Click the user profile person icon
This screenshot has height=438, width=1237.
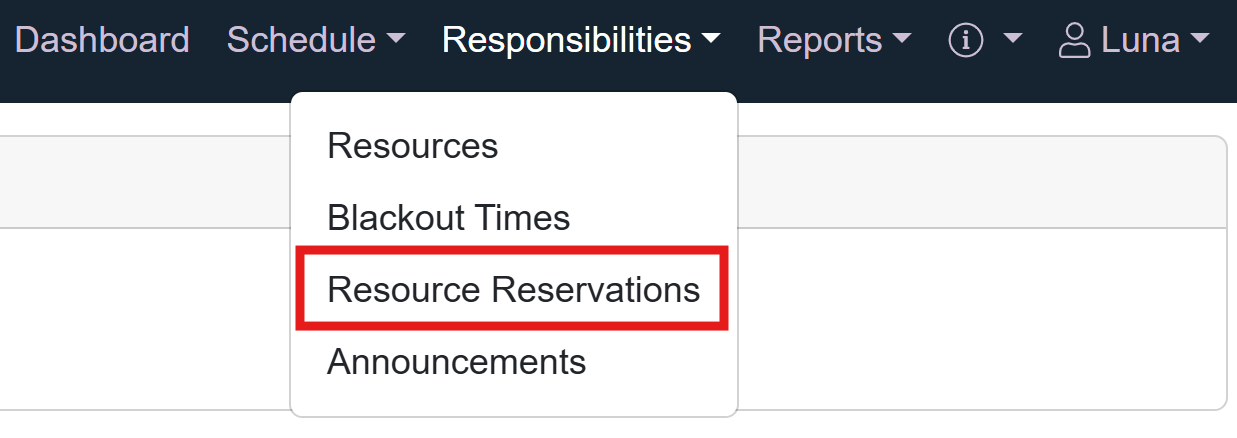click(1074, 41)
